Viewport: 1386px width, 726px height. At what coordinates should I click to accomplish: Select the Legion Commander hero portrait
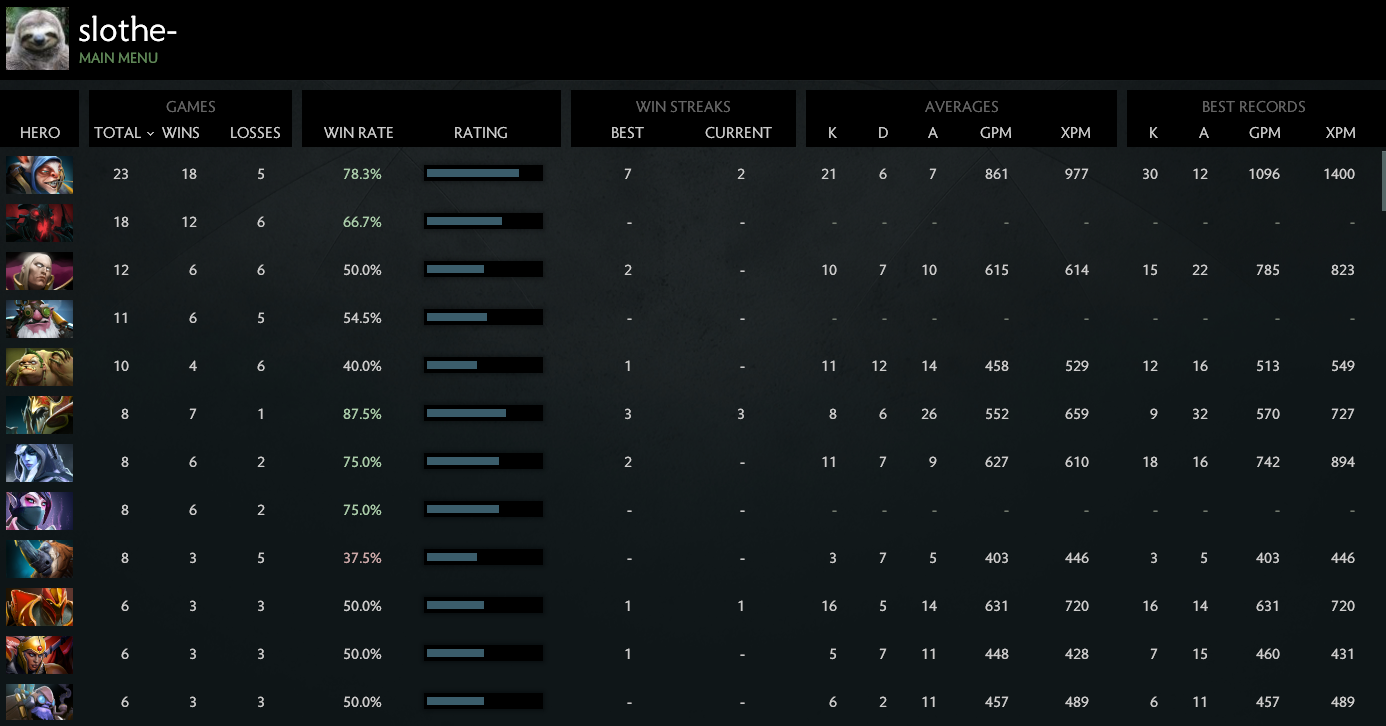(40, 654)
